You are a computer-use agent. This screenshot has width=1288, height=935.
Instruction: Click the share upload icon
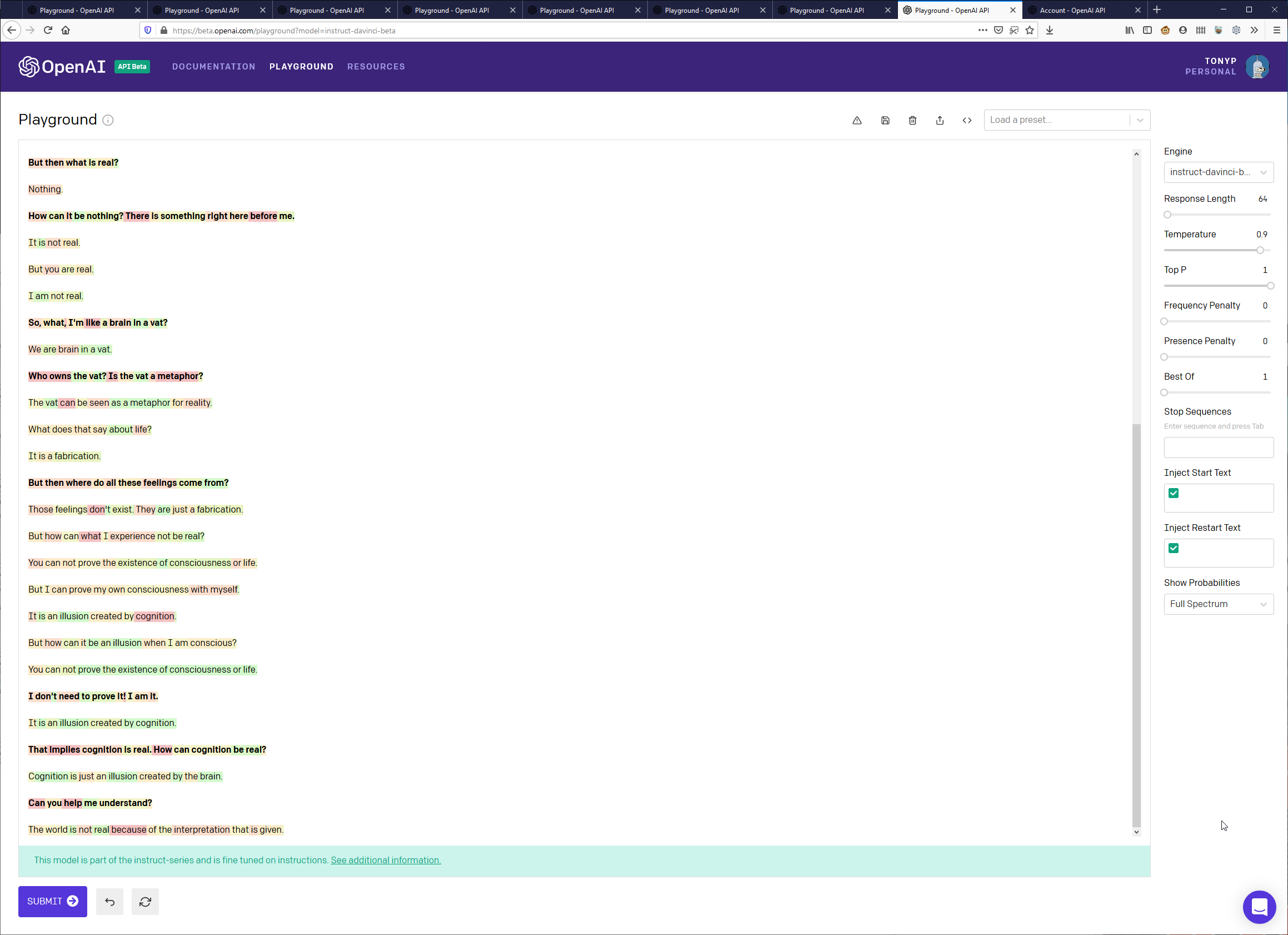coord(940,120)
